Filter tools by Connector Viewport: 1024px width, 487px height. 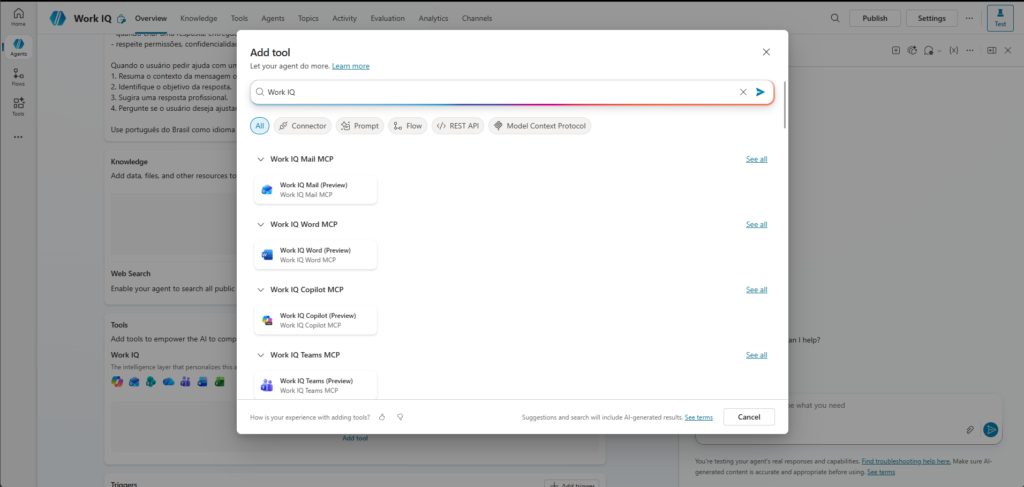coord(302,126)
